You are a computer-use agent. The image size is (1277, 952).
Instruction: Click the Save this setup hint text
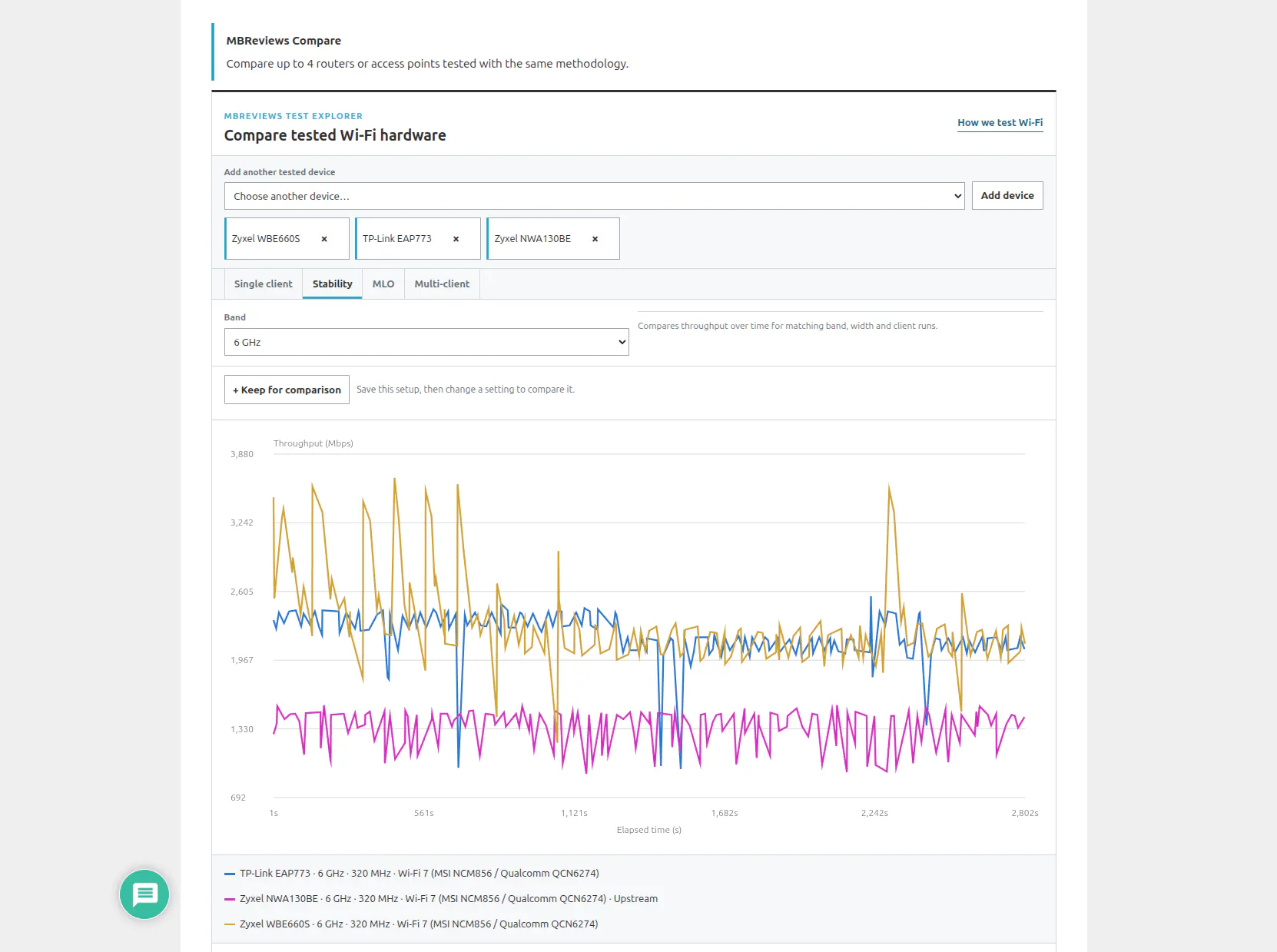466,390
